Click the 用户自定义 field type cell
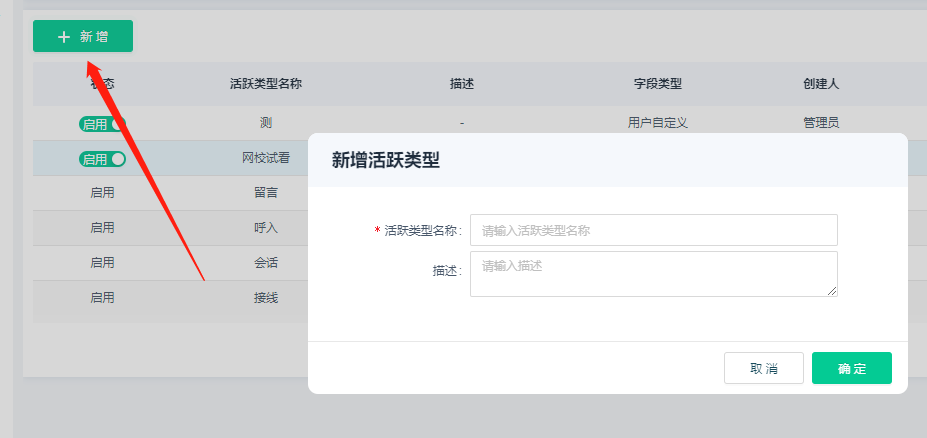 pyautogui.click(x=657, y=123)
